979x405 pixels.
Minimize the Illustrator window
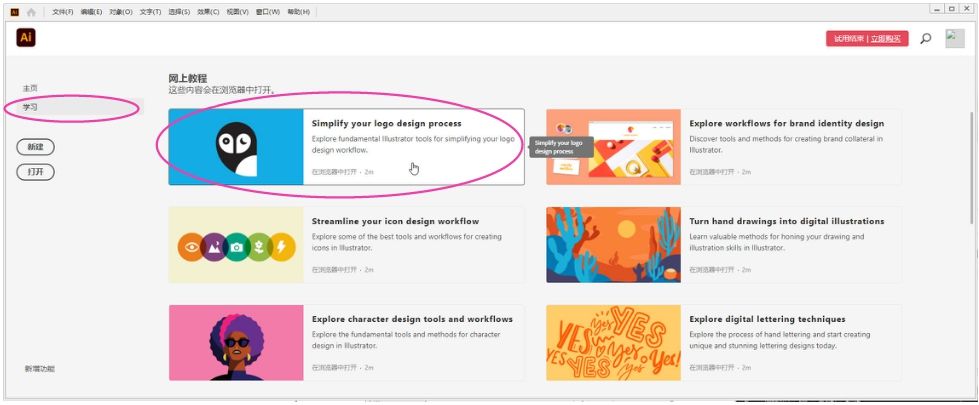[x=937, y=9]
